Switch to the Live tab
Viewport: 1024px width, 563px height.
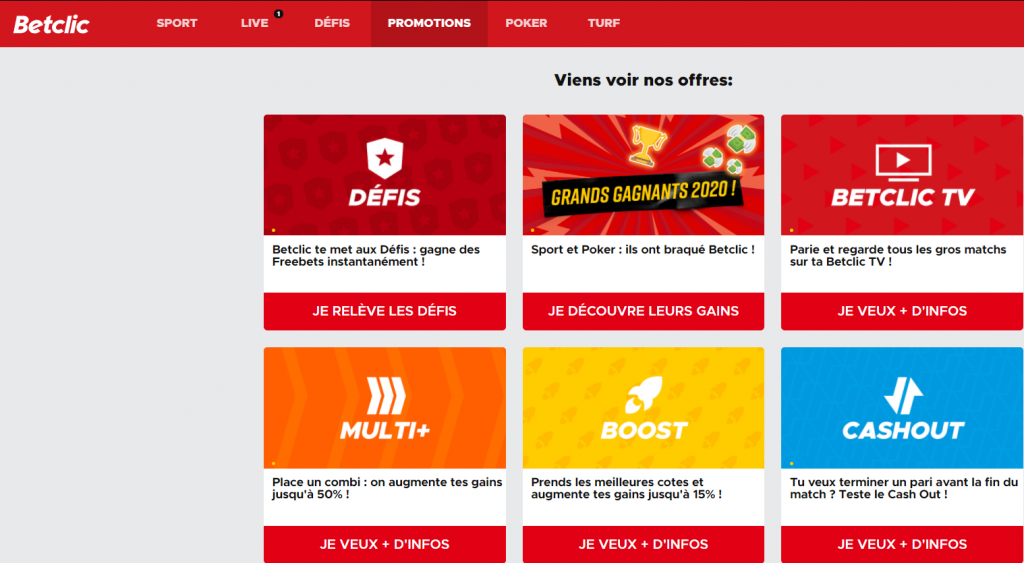(255, 24)
